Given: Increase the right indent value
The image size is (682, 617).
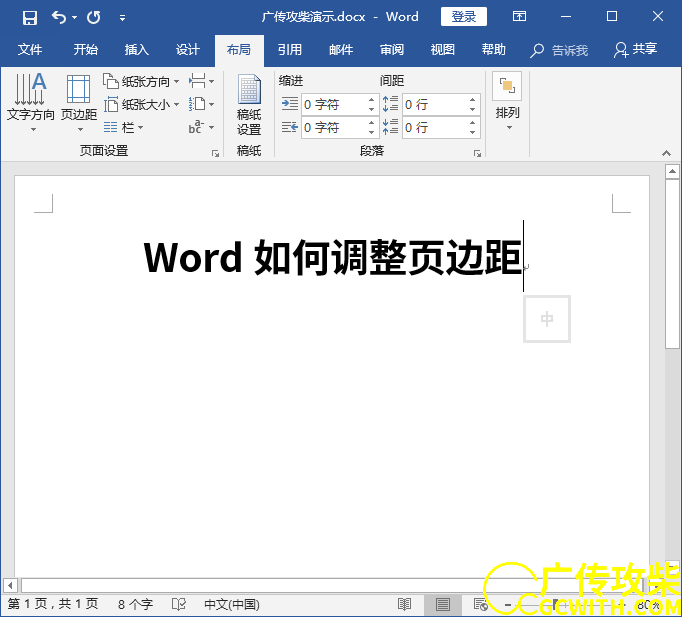Looking at the screenshot, I should pyautogui.click(x=371, y=123).
